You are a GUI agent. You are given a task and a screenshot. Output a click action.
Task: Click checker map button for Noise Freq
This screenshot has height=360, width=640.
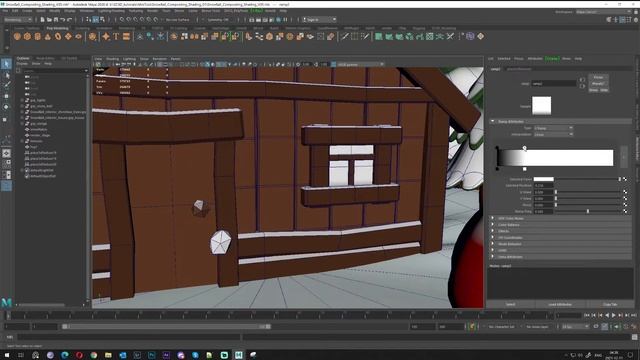tap(625, 211)
